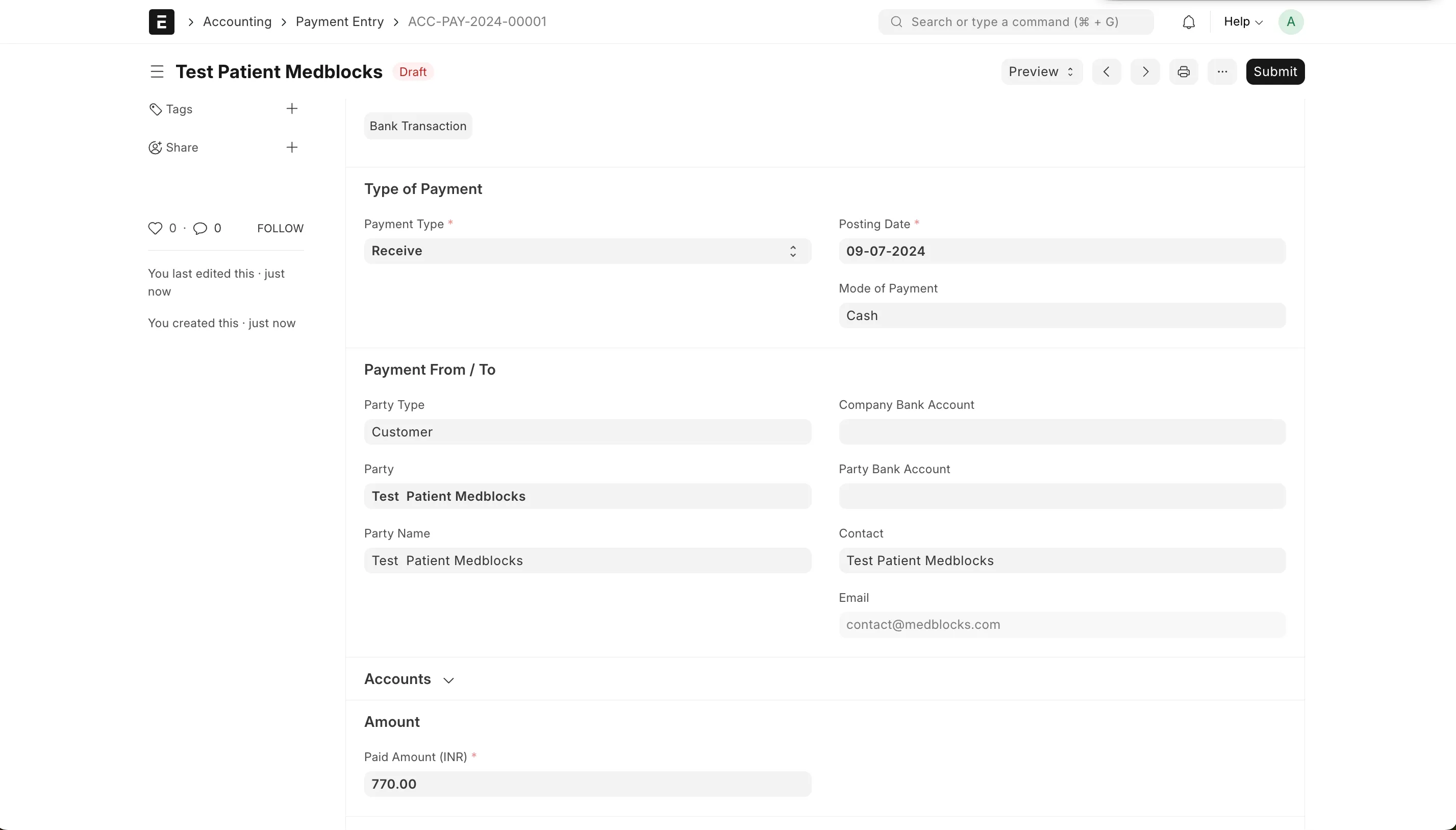Add a tag with the plus icon

pos(292,108)
